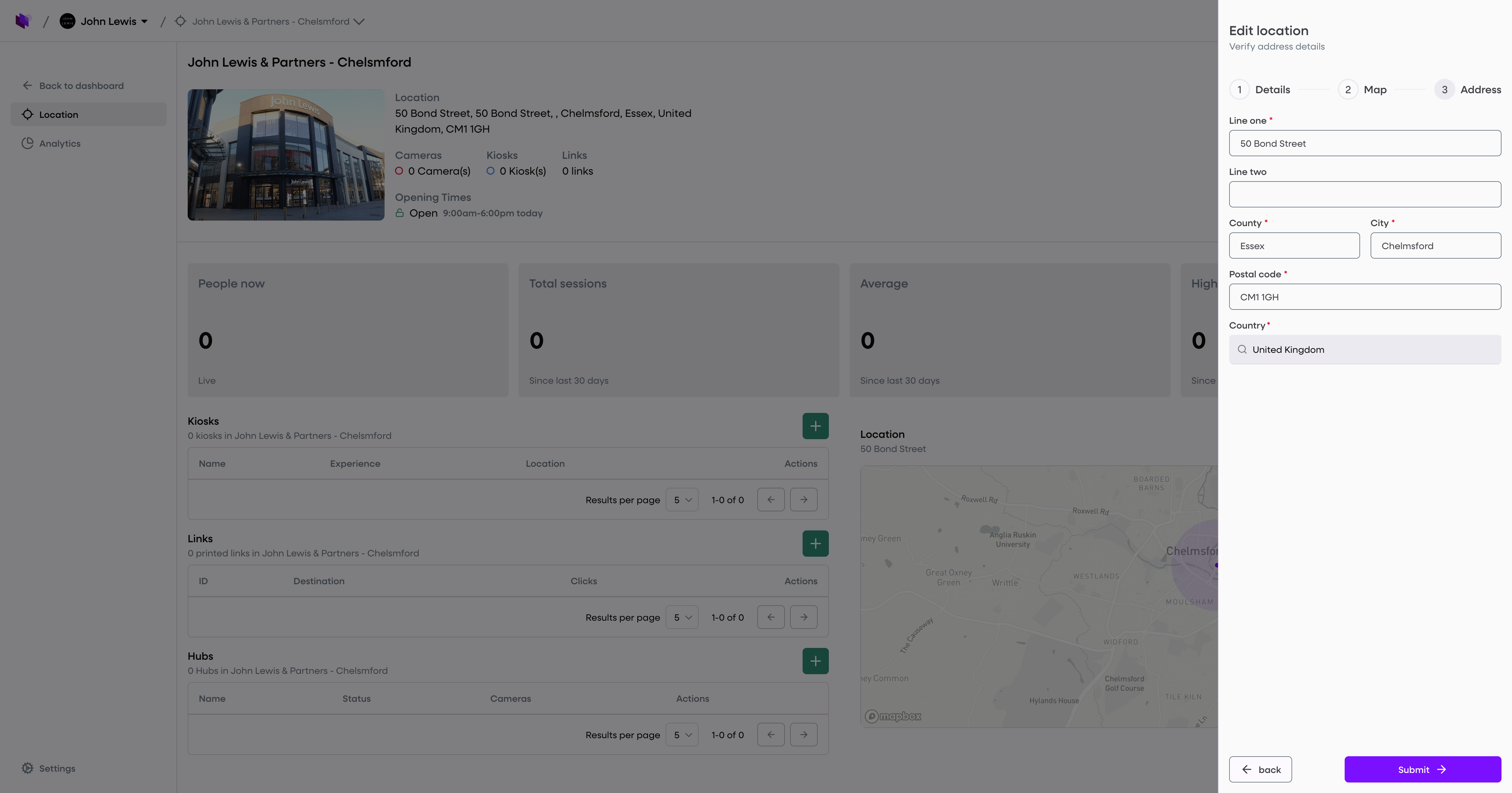Click the Cameras column header in Hubs
The width and height of the screenshot is (1512, 793).
coord(510,698)
